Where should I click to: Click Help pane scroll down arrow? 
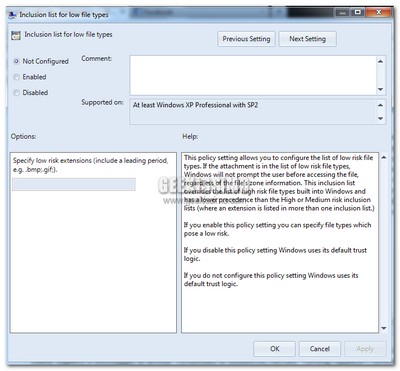[x=384, y=328]
